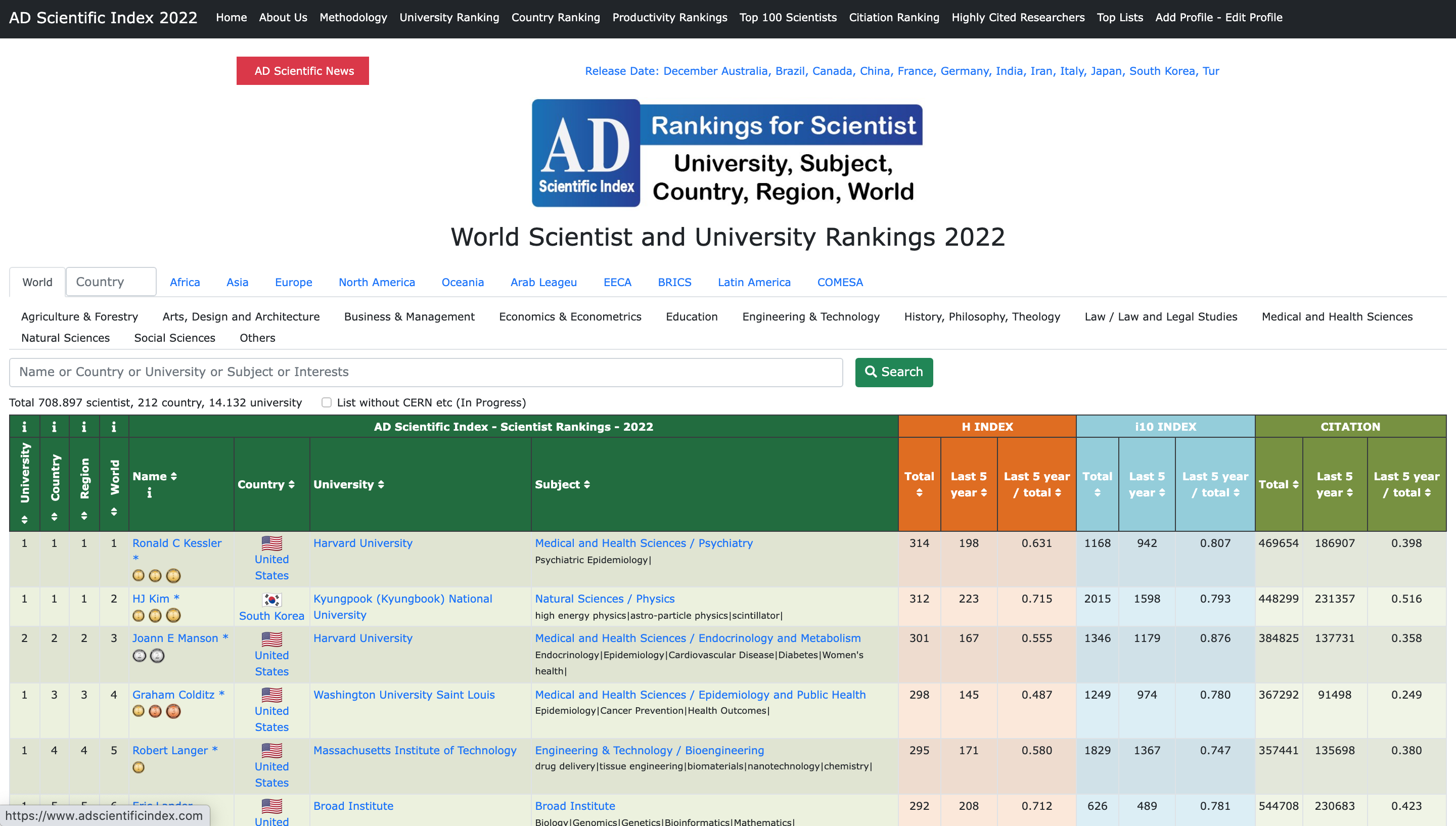
Task: Click the first gold medal under Ronald C Kessler
Action: point(139,576)
